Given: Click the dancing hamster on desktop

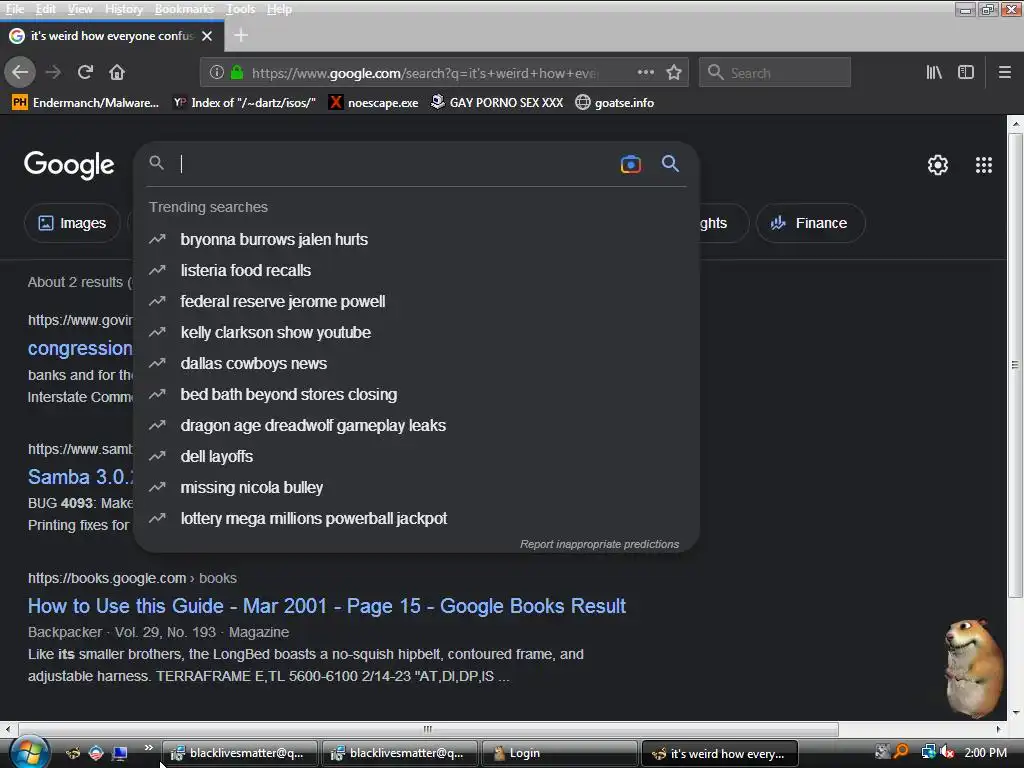Looking at the screenshot, I should 974,667.
